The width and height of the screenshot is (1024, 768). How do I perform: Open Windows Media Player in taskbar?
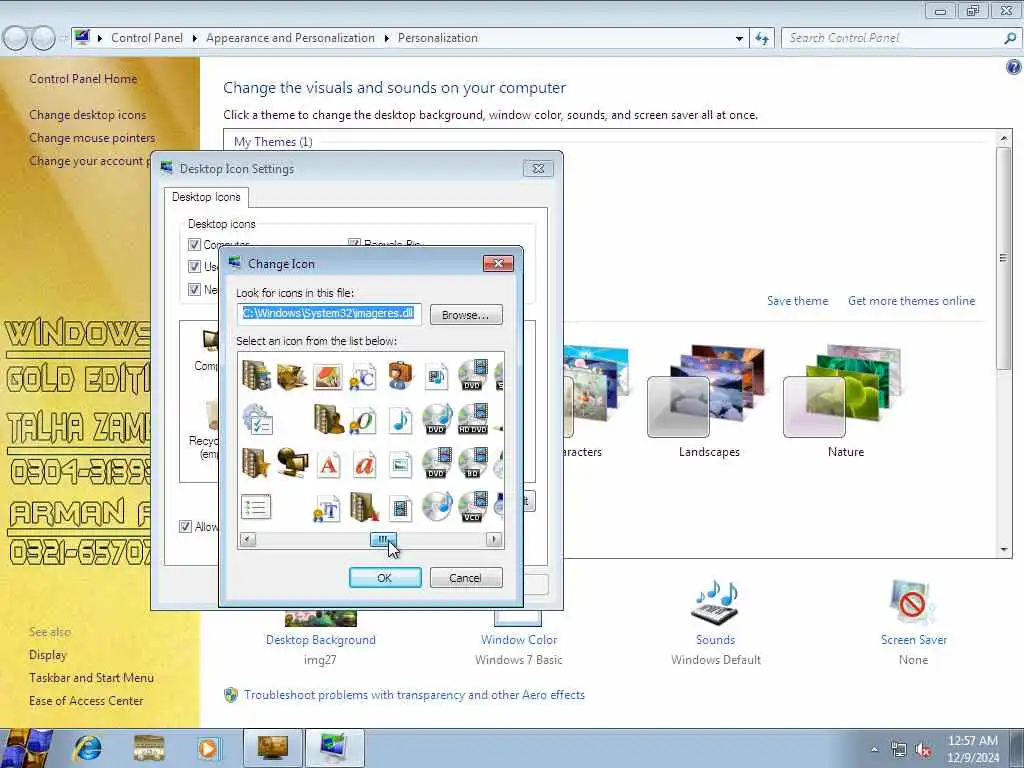click(x=208, y=748)
